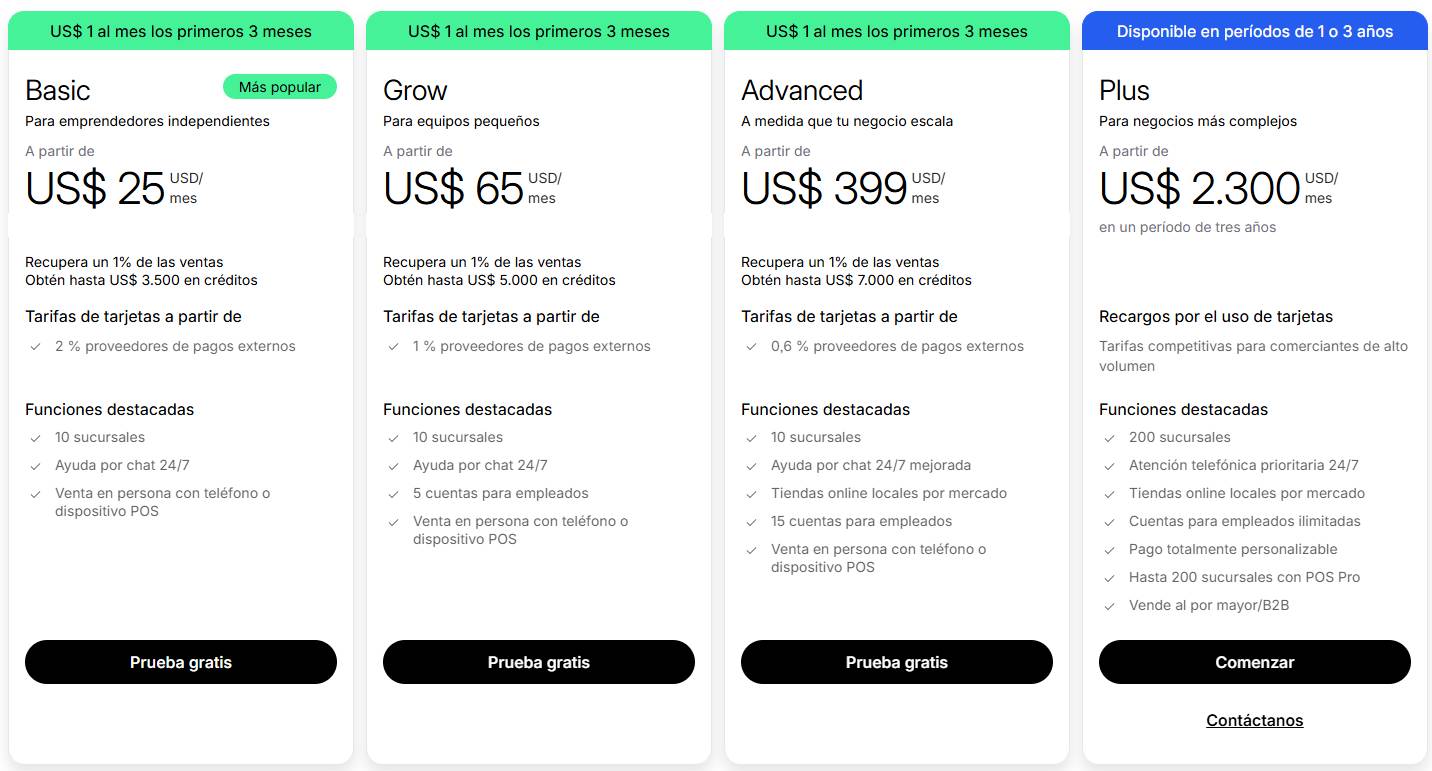
Task: Open the "Contáctanos" link
Action: (1254, 720)
